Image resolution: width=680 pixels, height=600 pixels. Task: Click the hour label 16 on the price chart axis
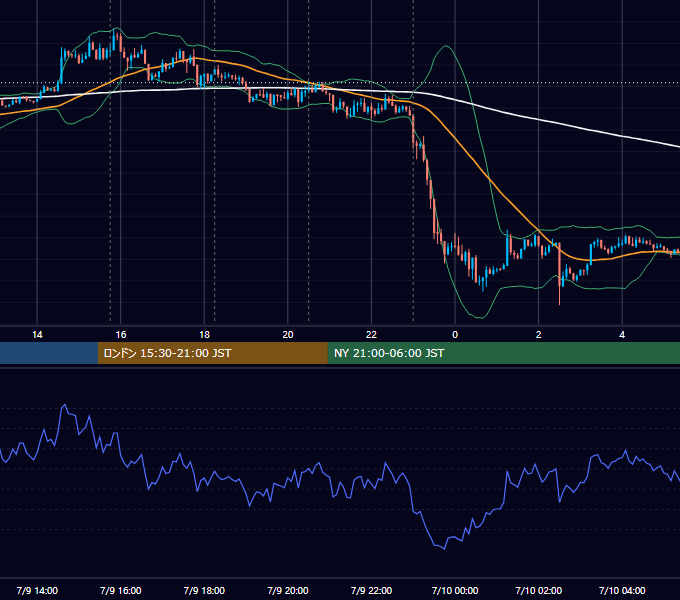point(121,335)
